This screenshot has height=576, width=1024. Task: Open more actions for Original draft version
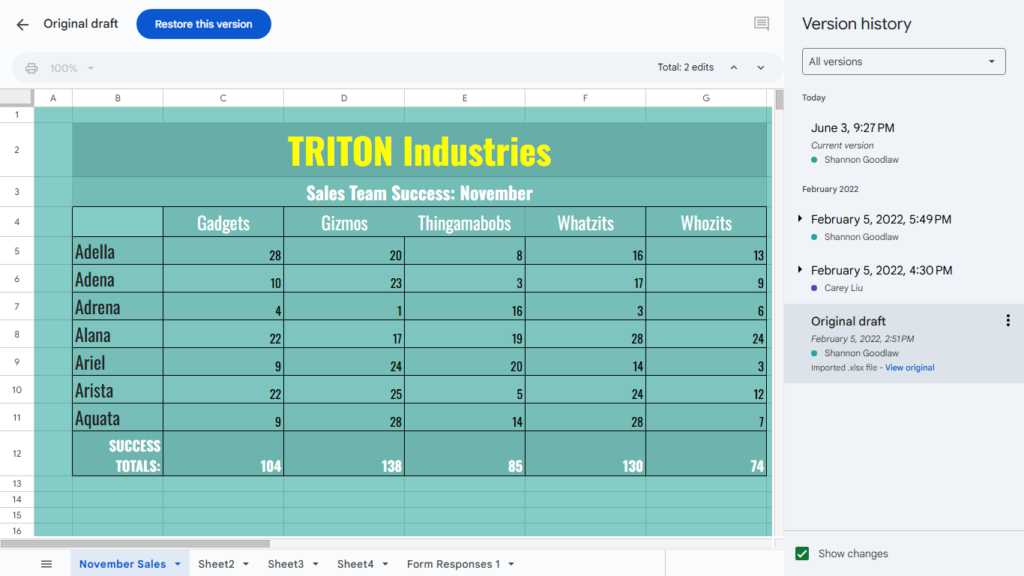pyautogui.click(x=1007, y=321)
